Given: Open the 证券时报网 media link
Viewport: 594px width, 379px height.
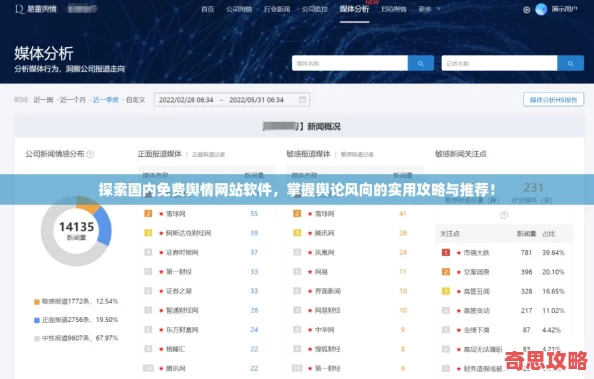Looking at the screenshot, I should 182,252.
